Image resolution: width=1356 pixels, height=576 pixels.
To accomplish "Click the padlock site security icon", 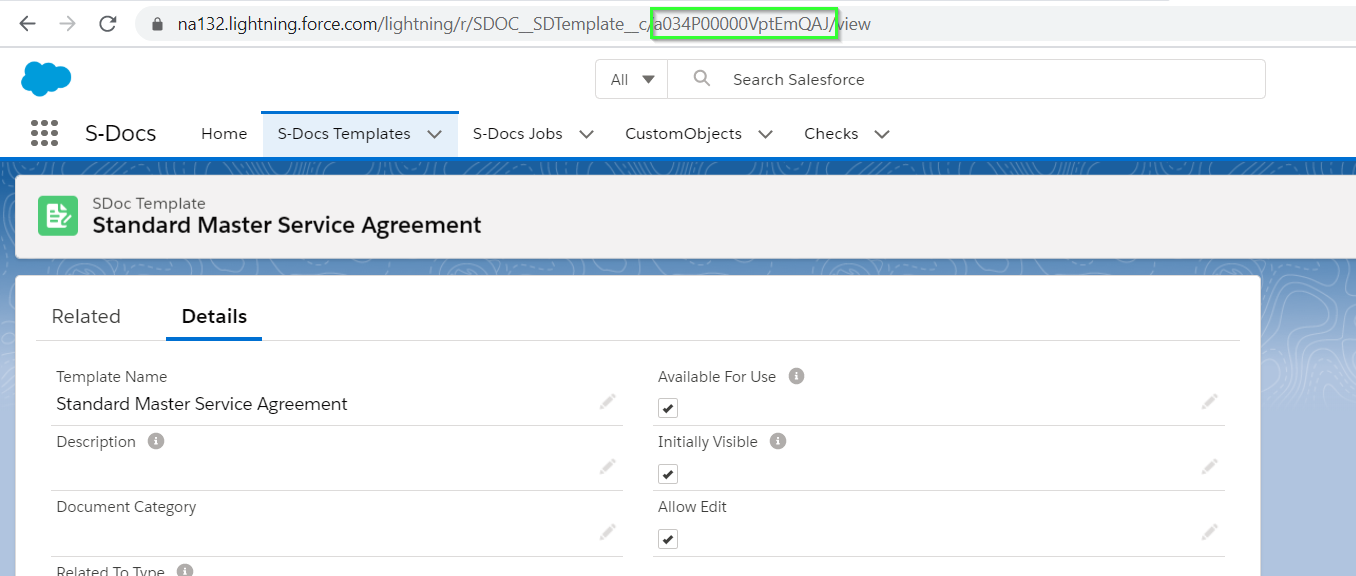I will click(x=155, y=24).
